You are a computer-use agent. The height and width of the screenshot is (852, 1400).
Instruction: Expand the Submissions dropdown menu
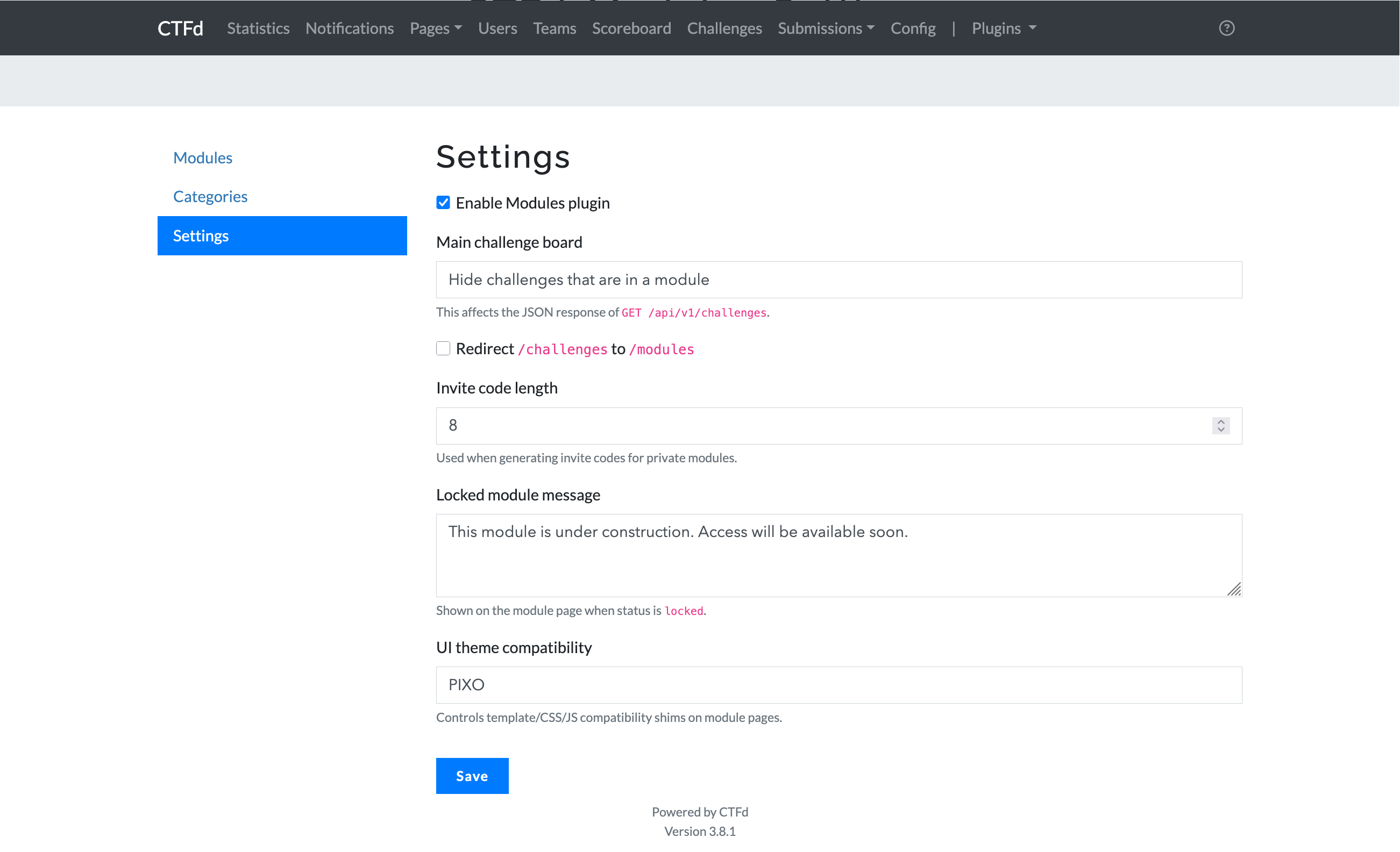pos(826,28)
